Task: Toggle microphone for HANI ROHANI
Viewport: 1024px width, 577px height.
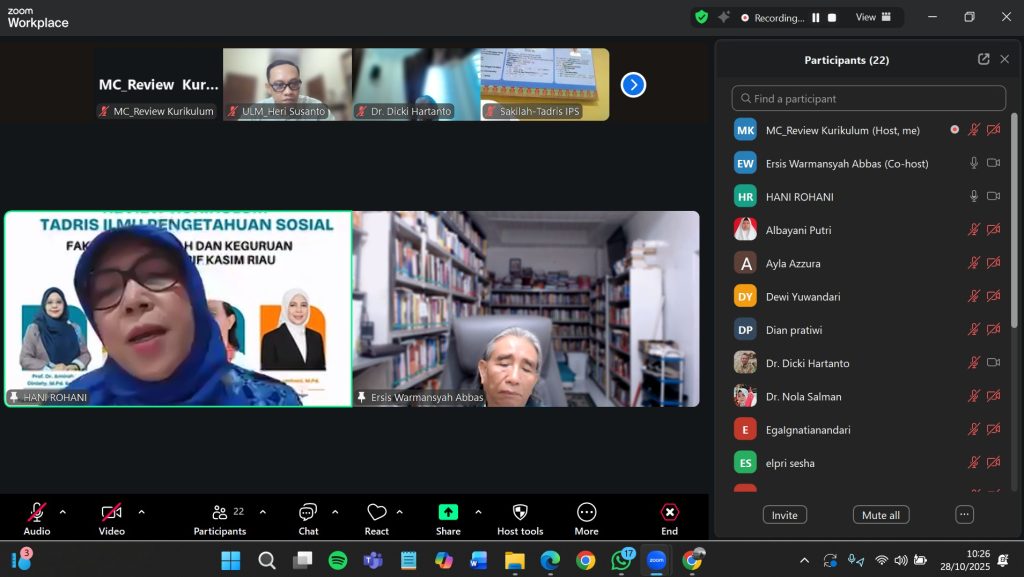Action: coord(973,197)
